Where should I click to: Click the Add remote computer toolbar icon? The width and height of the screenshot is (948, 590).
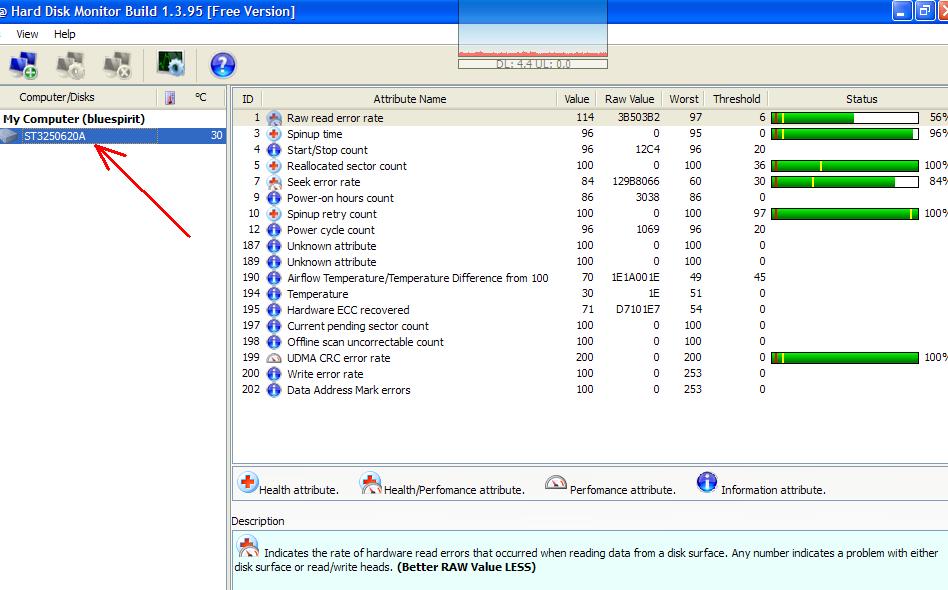pyautogui.click(x=23, y=66)
